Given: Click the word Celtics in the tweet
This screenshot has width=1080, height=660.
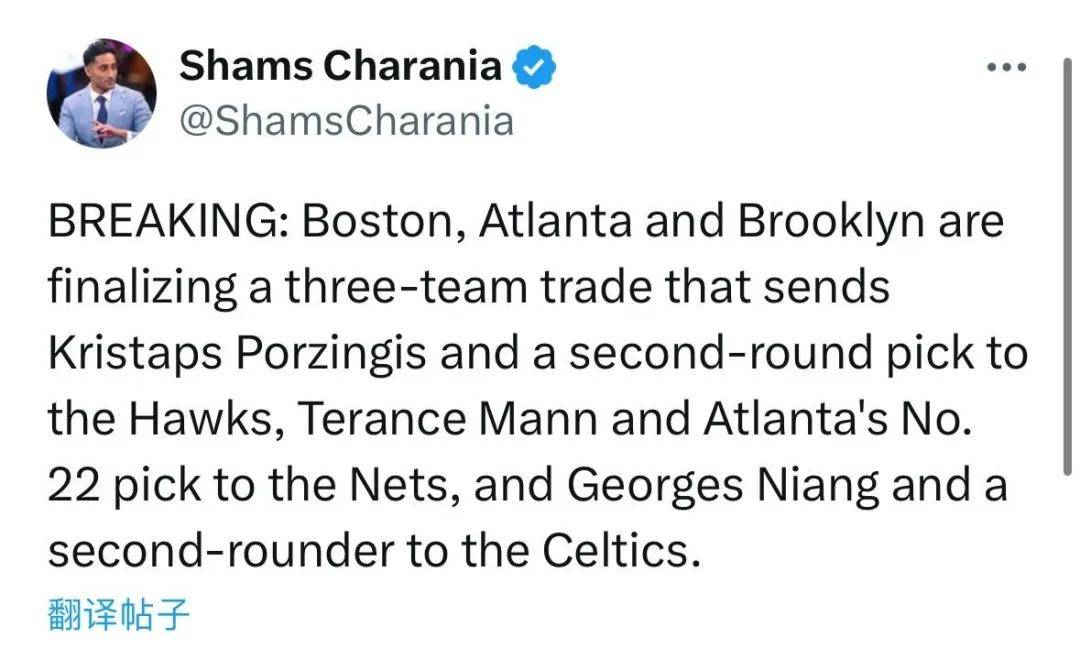Looking at the screenshot, I should 614,552.
